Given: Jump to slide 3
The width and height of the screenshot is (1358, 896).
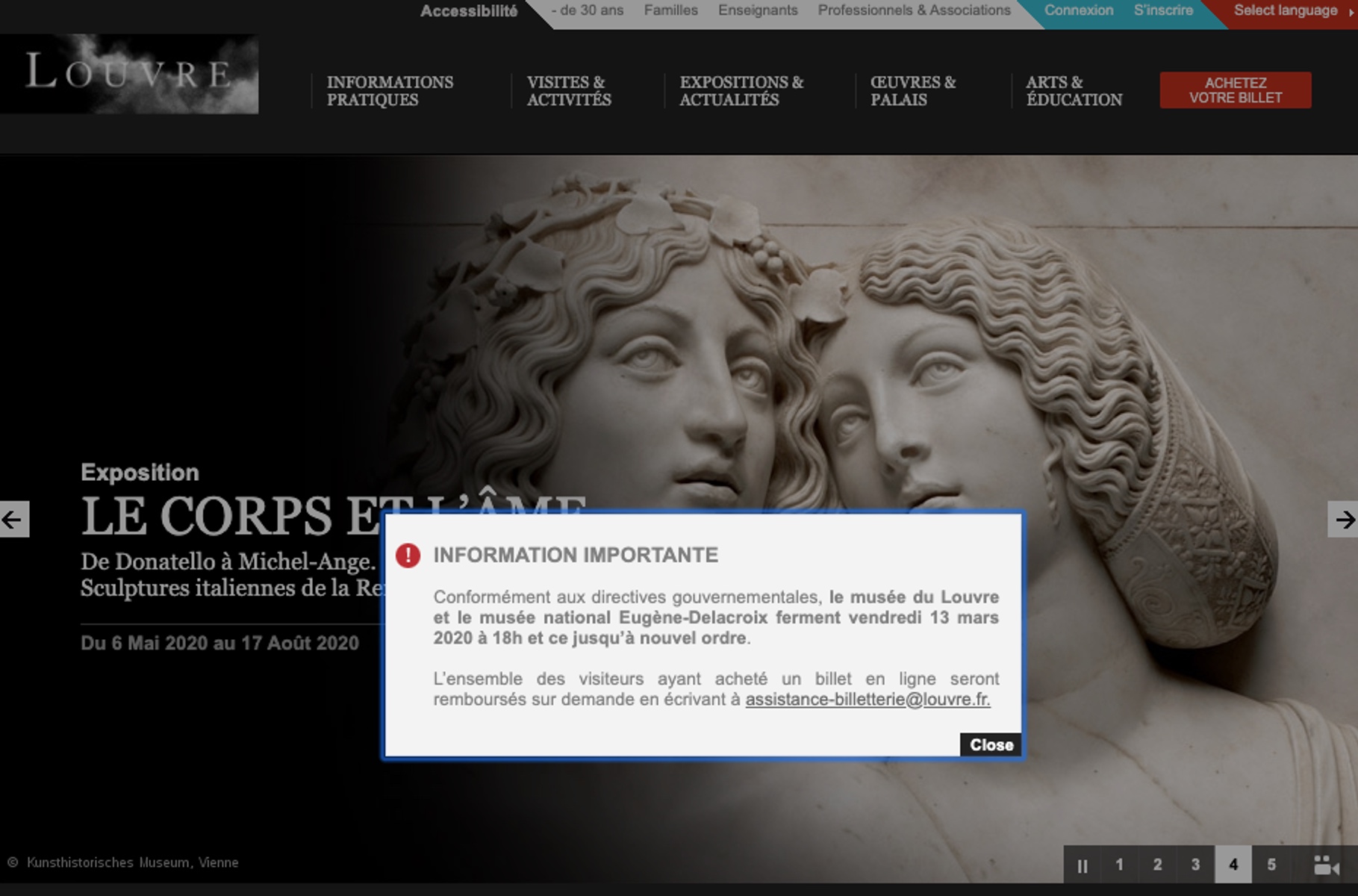Looking at the screenshot, I should point(1195,865).
